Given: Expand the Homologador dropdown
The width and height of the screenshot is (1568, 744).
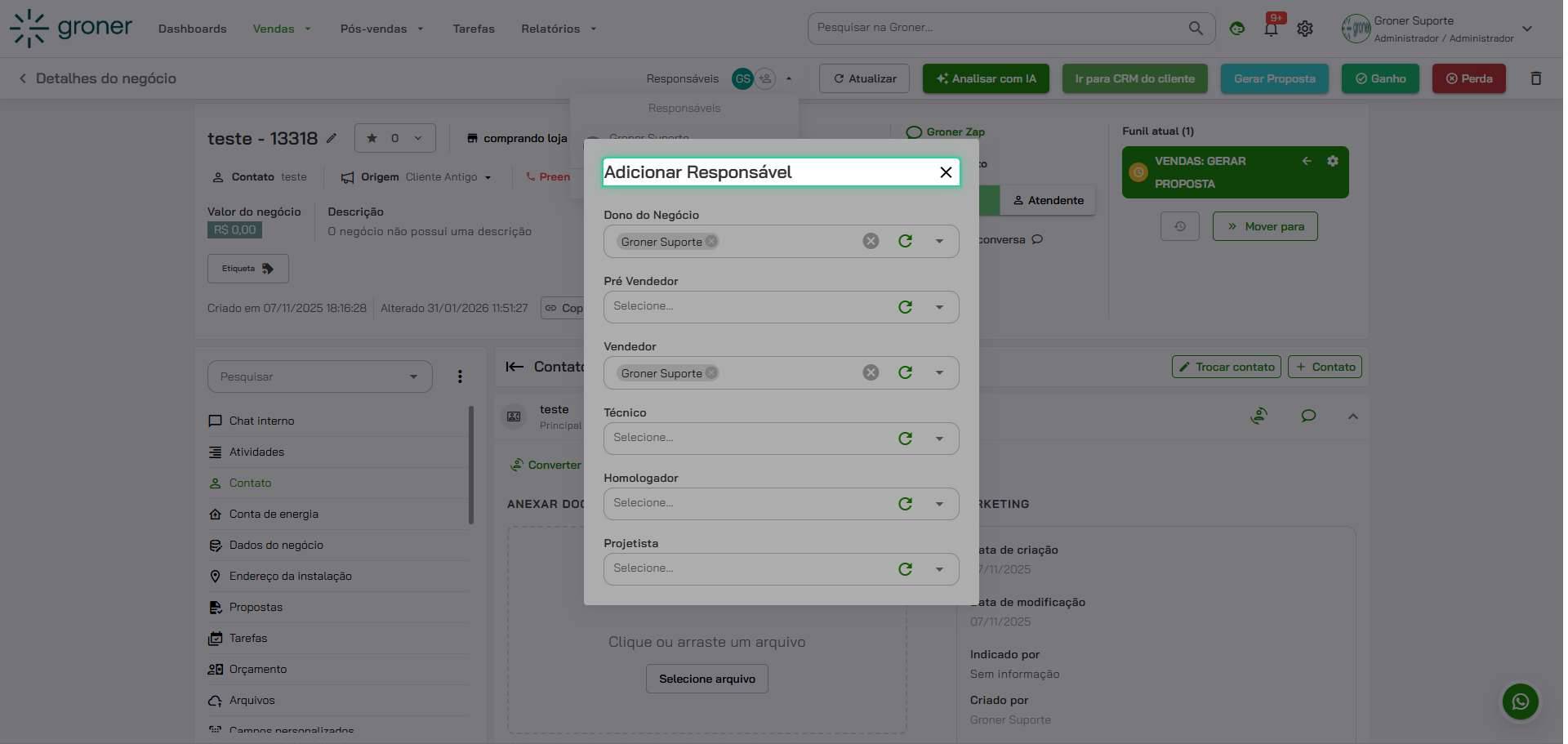Looking at the screenshot, I should (939, 504).
